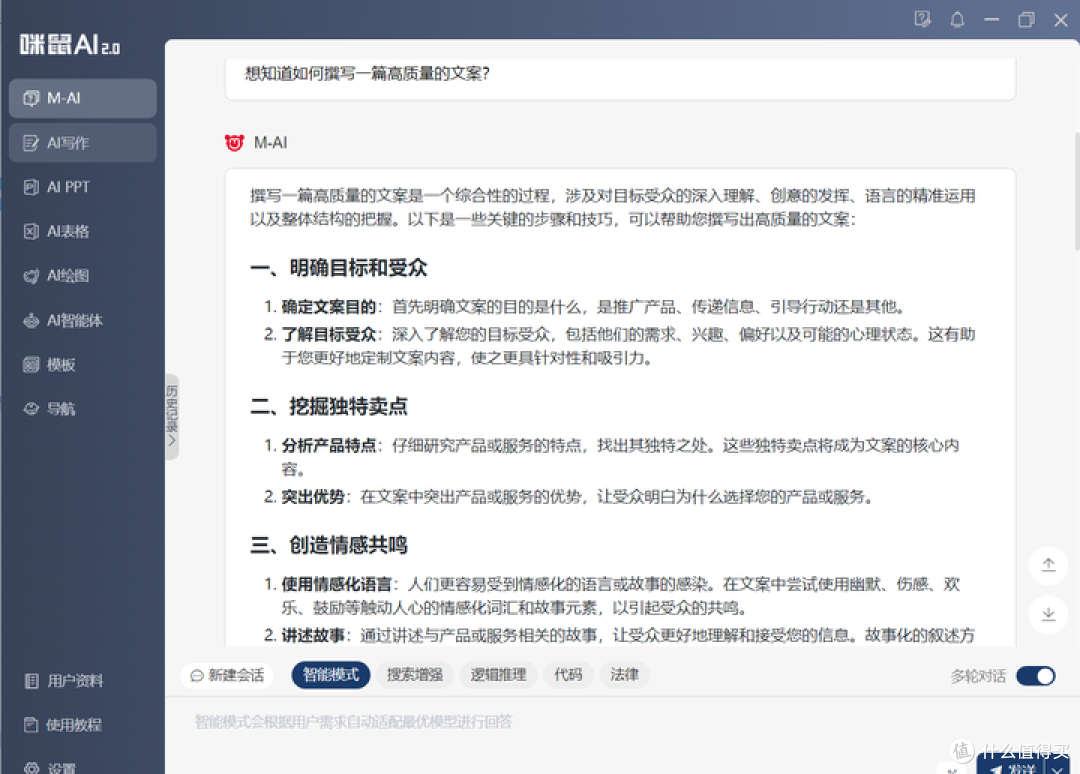This screenshot has height=774, width=1080.
Task: Start a 新建会话 new conversation
Action: click(227, 675)
